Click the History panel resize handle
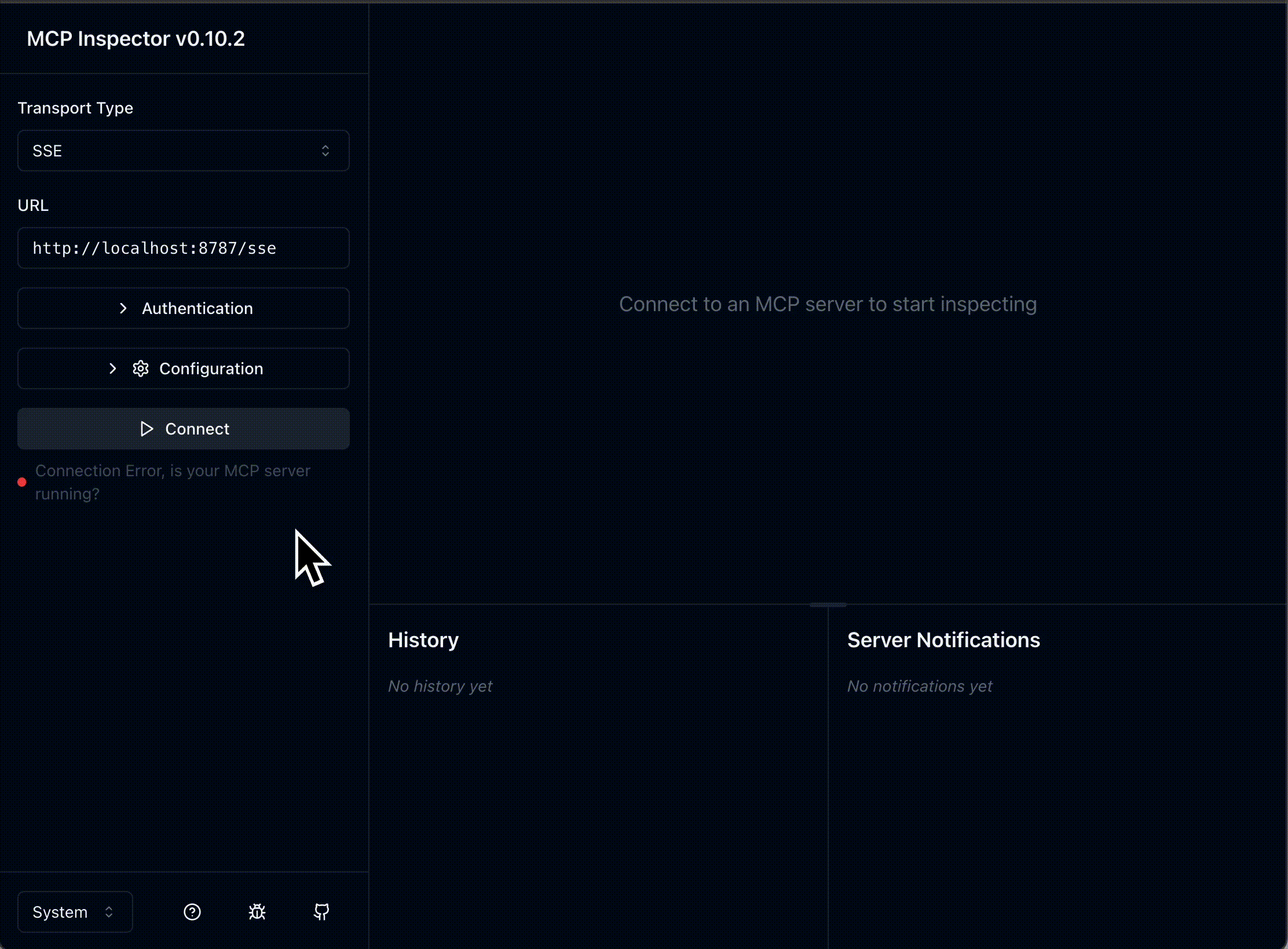Screen dimensions: 1288x949 828,604
